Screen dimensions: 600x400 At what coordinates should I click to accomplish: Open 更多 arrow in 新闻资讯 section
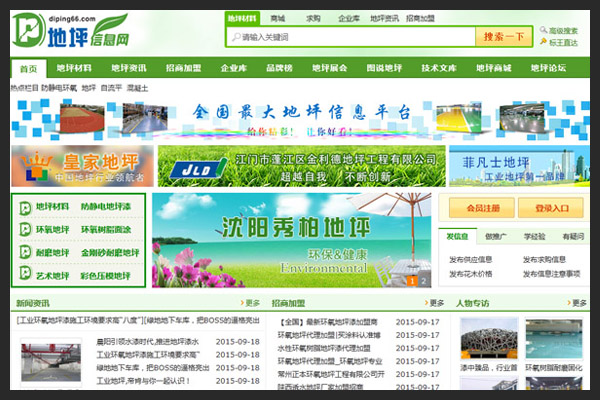click(x=250, y=303)
